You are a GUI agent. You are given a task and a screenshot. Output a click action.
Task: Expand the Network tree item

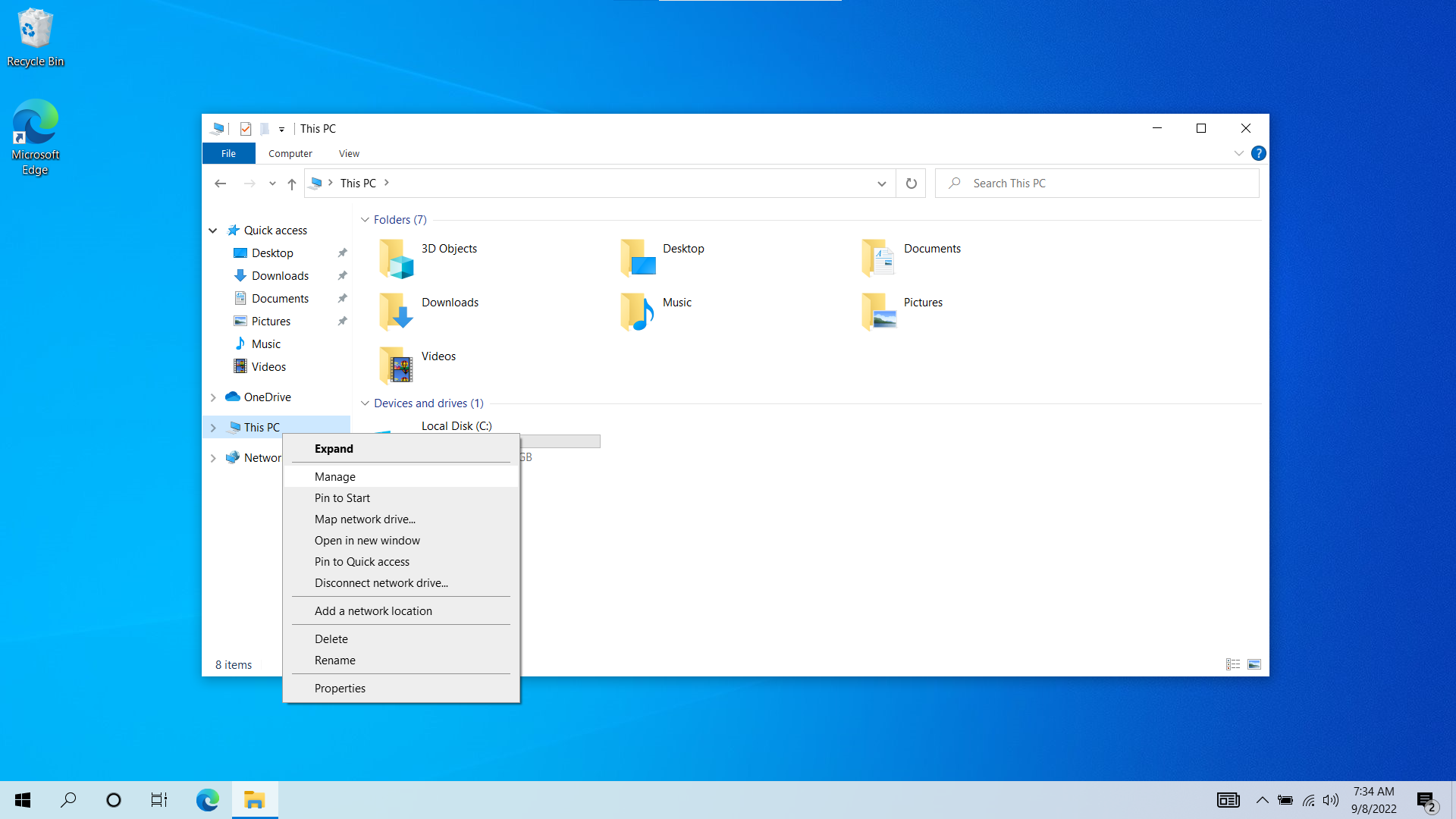pos(212,457)
